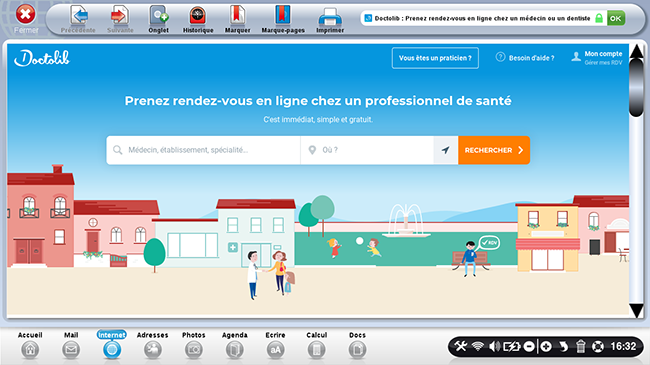The image size is (650, 365).
Task: Click the zoom out minus icon
Action: coord(529,346)
